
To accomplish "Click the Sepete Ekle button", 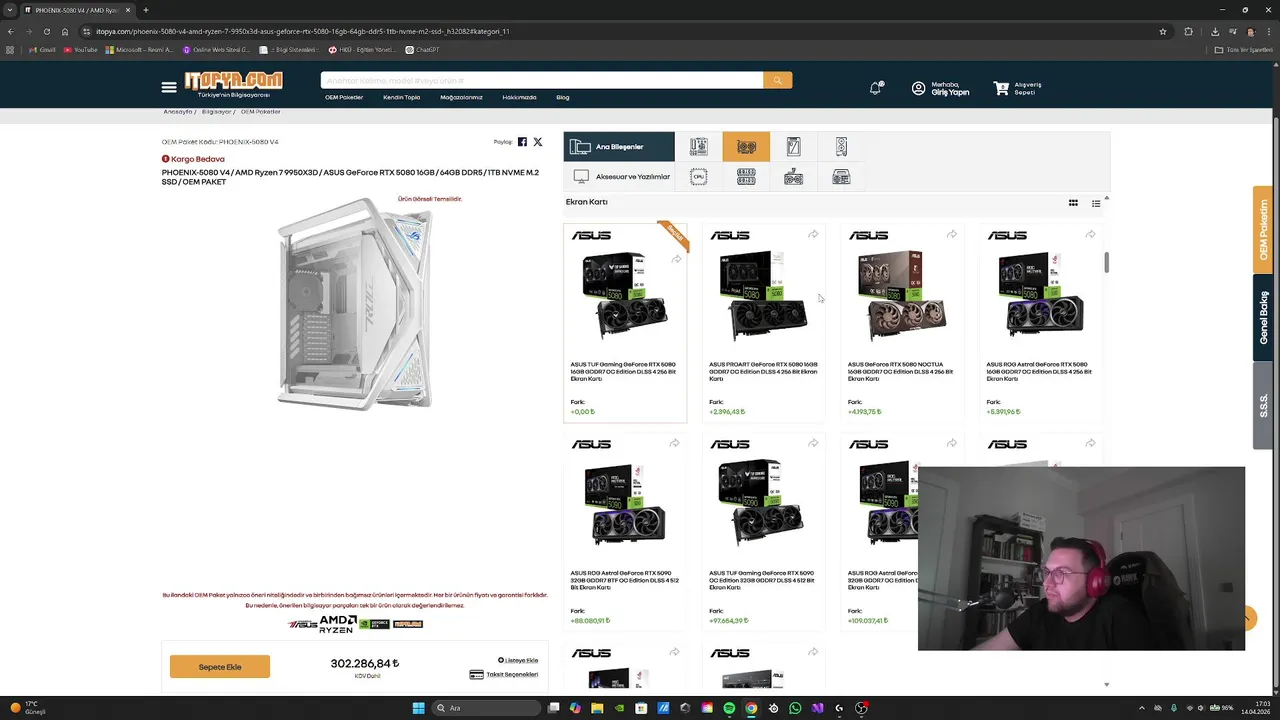I will 220,667.
